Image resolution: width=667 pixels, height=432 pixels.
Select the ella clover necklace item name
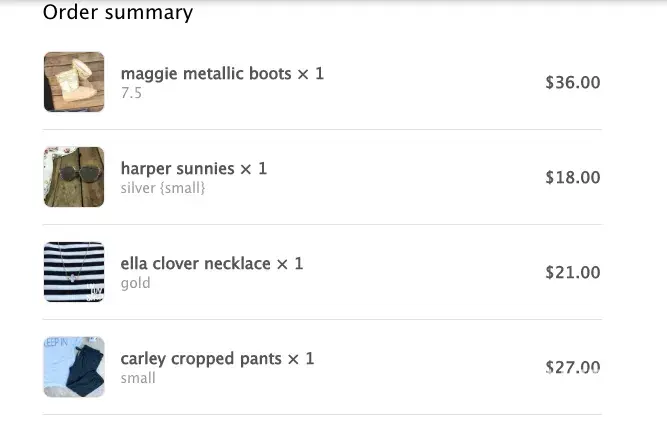(x=195, y=264)
